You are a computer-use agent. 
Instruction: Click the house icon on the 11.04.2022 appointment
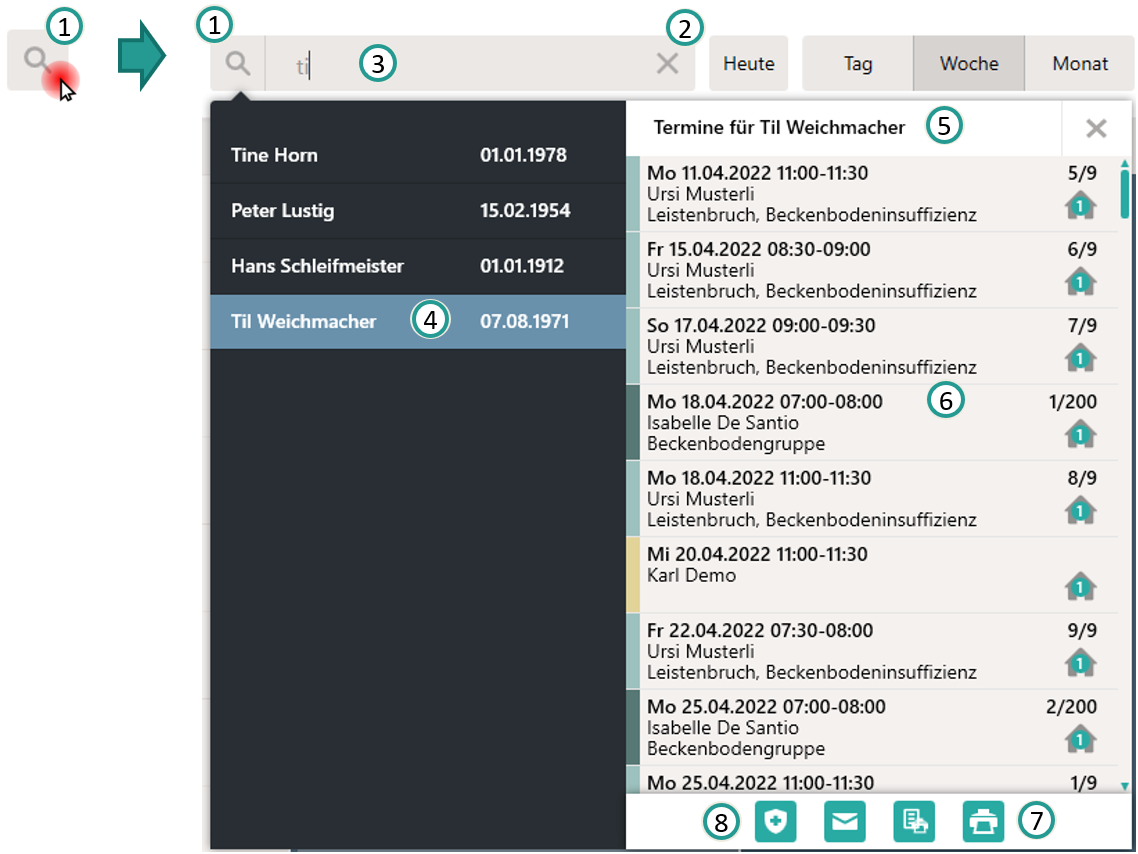click(x=1080, y=205)
